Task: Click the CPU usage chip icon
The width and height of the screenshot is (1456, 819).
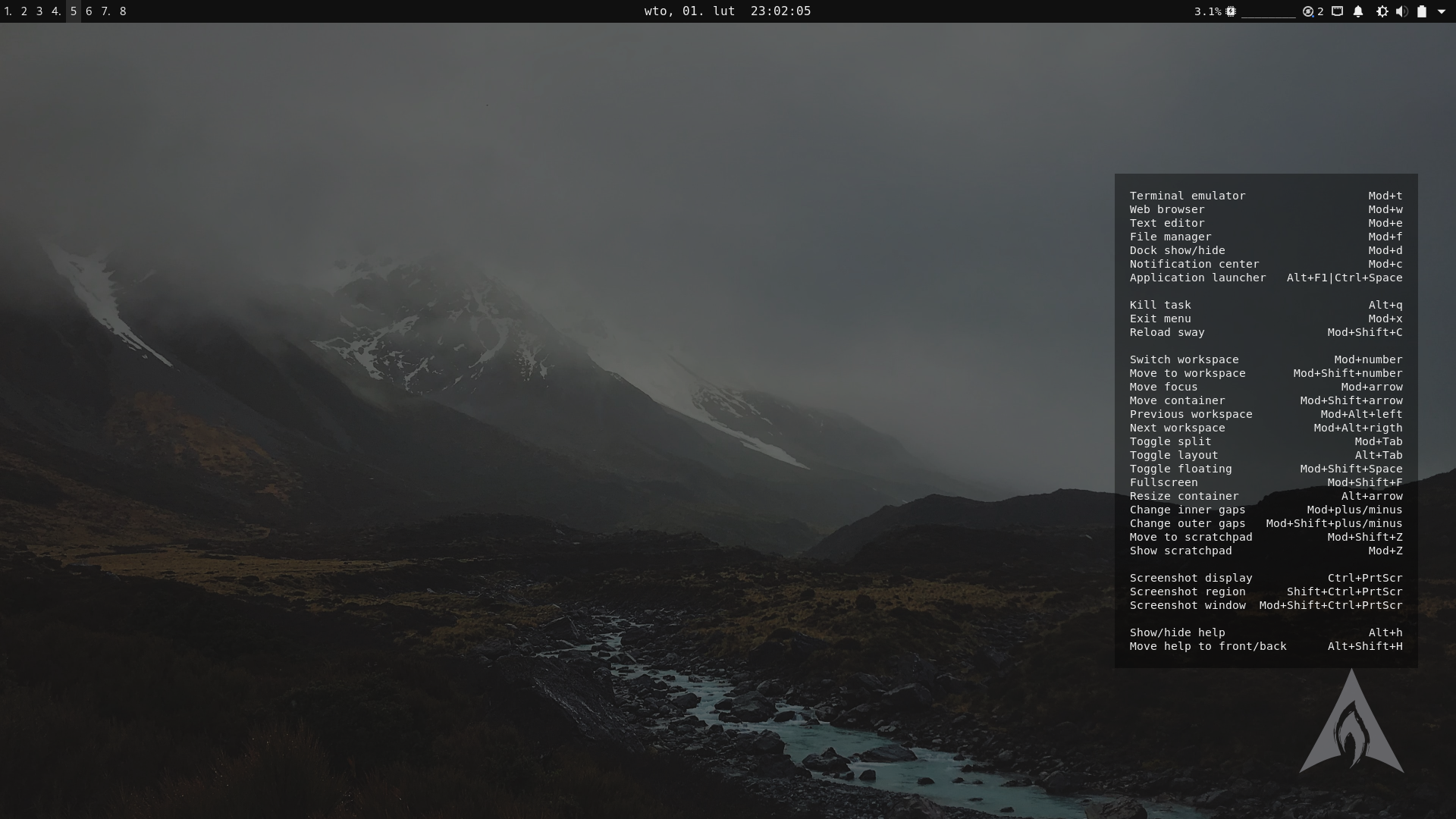Action: click(x=1231, y=11)
